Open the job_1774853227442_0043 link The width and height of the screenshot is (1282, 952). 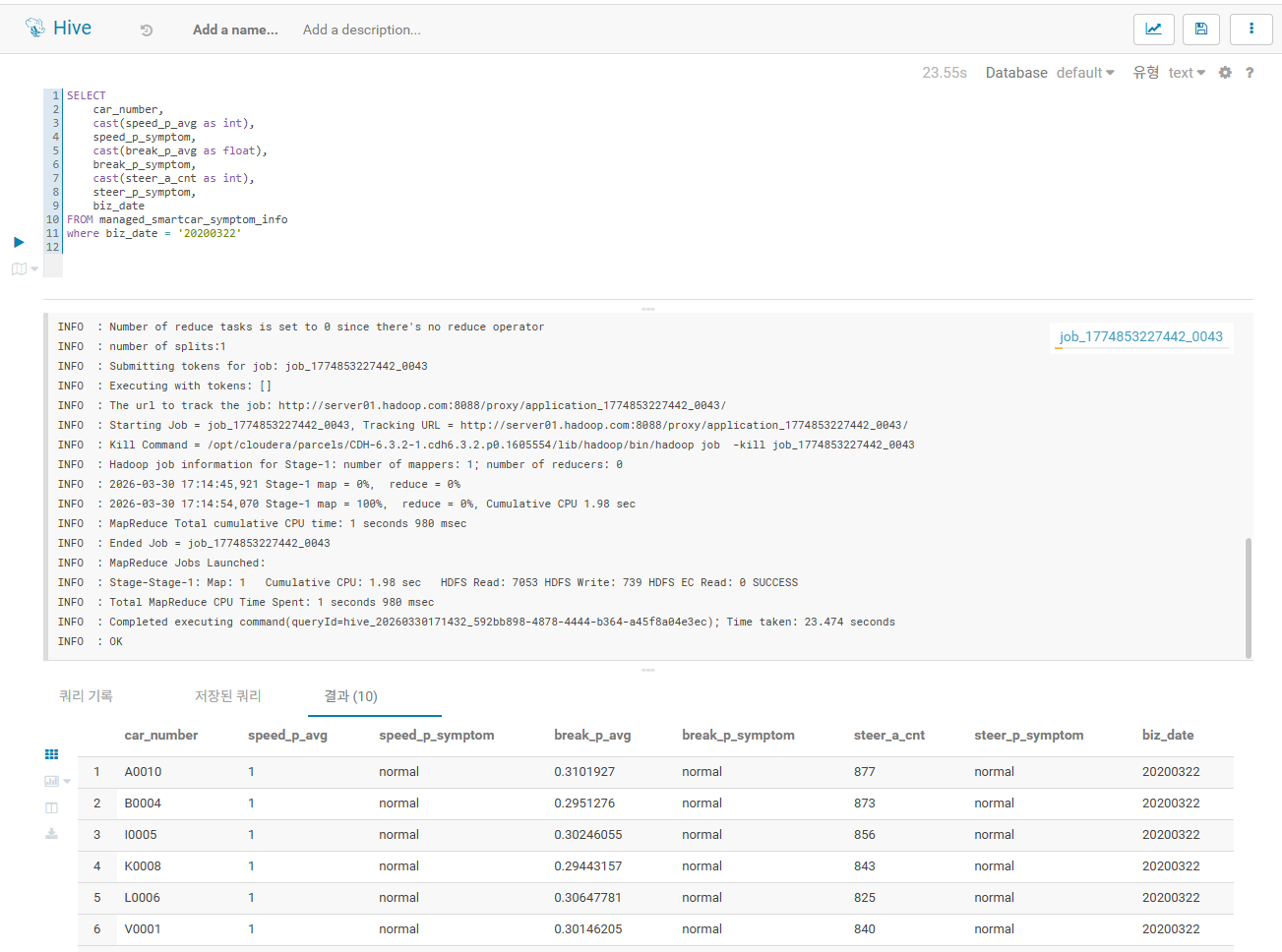pyautogui.click(x=1140, y=336)
